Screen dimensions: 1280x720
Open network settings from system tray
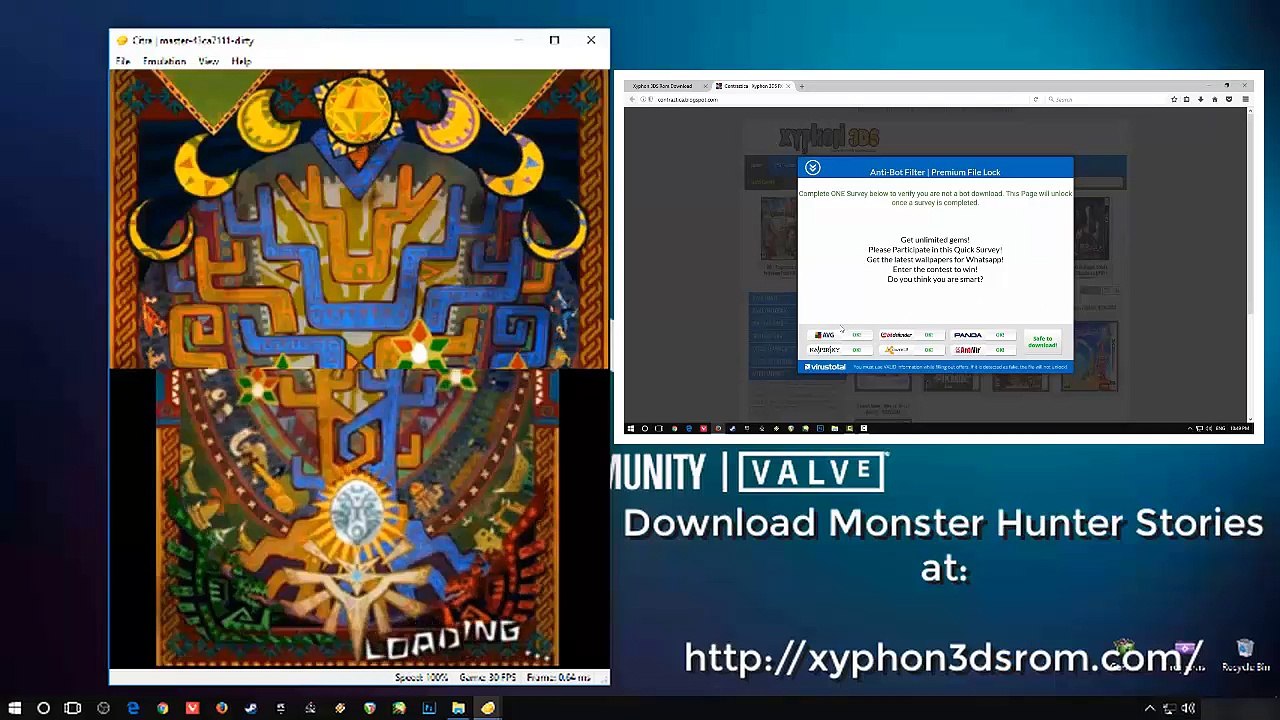point(1170,708)
